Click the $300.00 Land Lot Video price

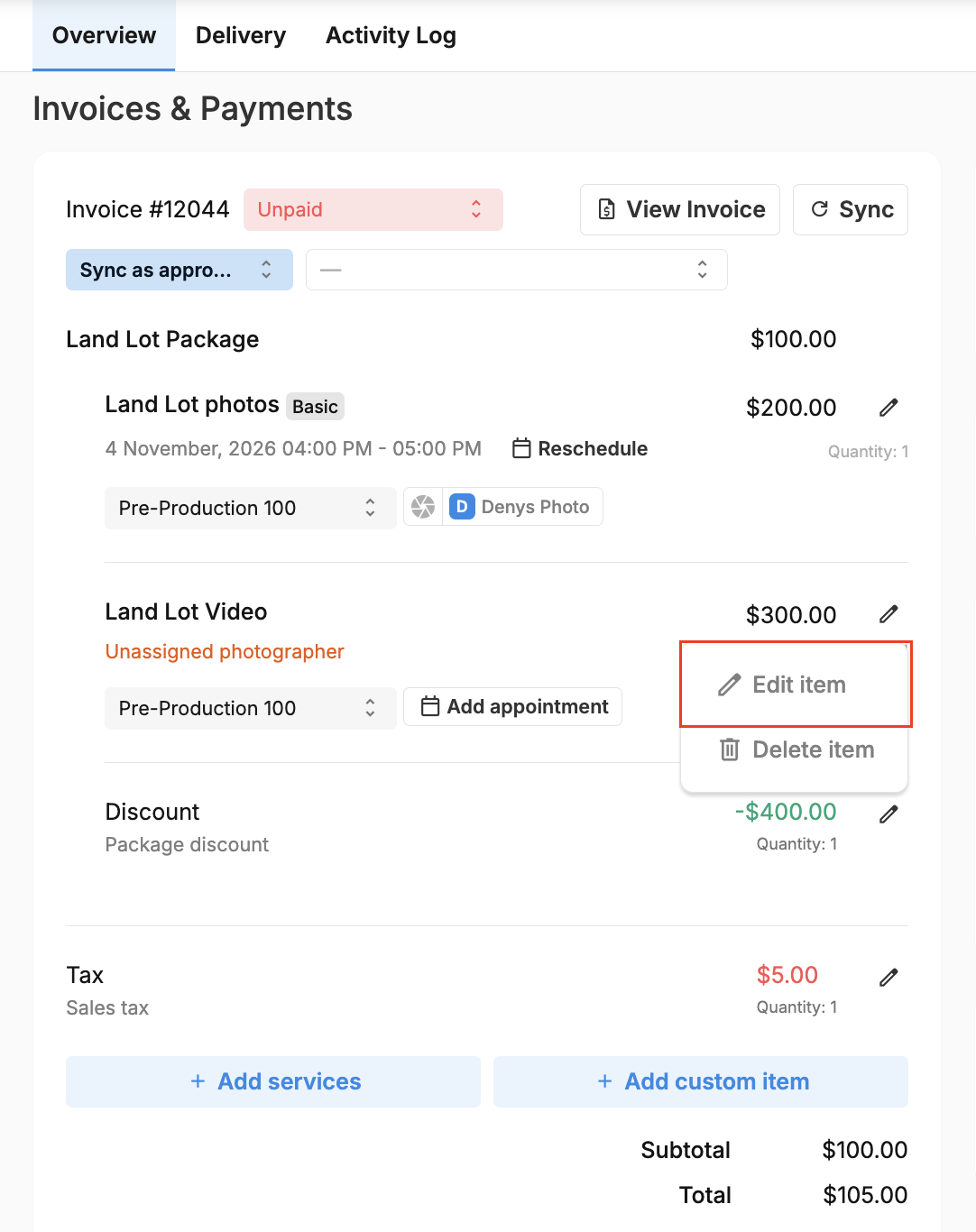[x=791, y=615]
